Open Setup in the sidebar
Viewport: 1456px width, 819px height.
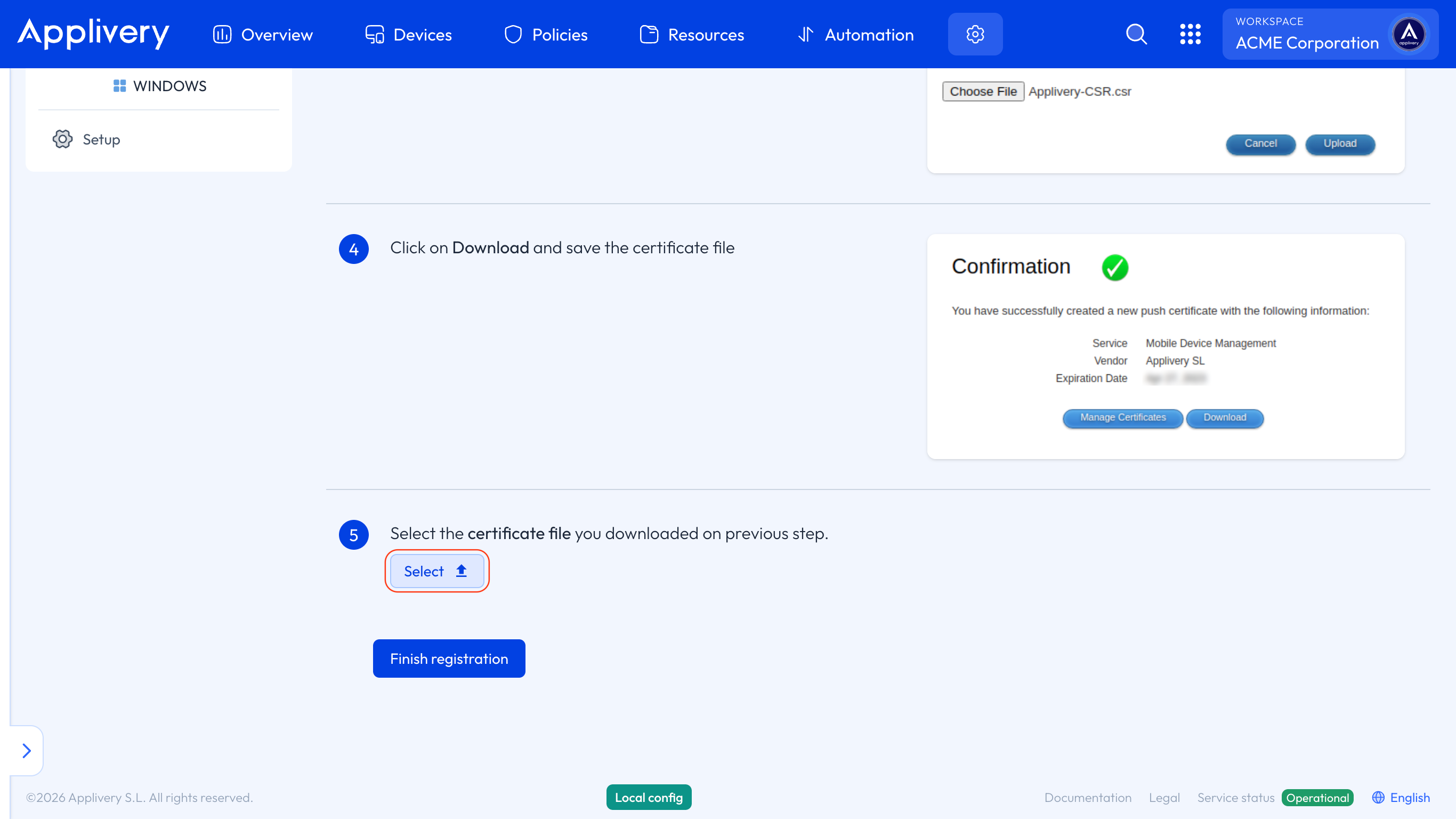coord(86,139)
